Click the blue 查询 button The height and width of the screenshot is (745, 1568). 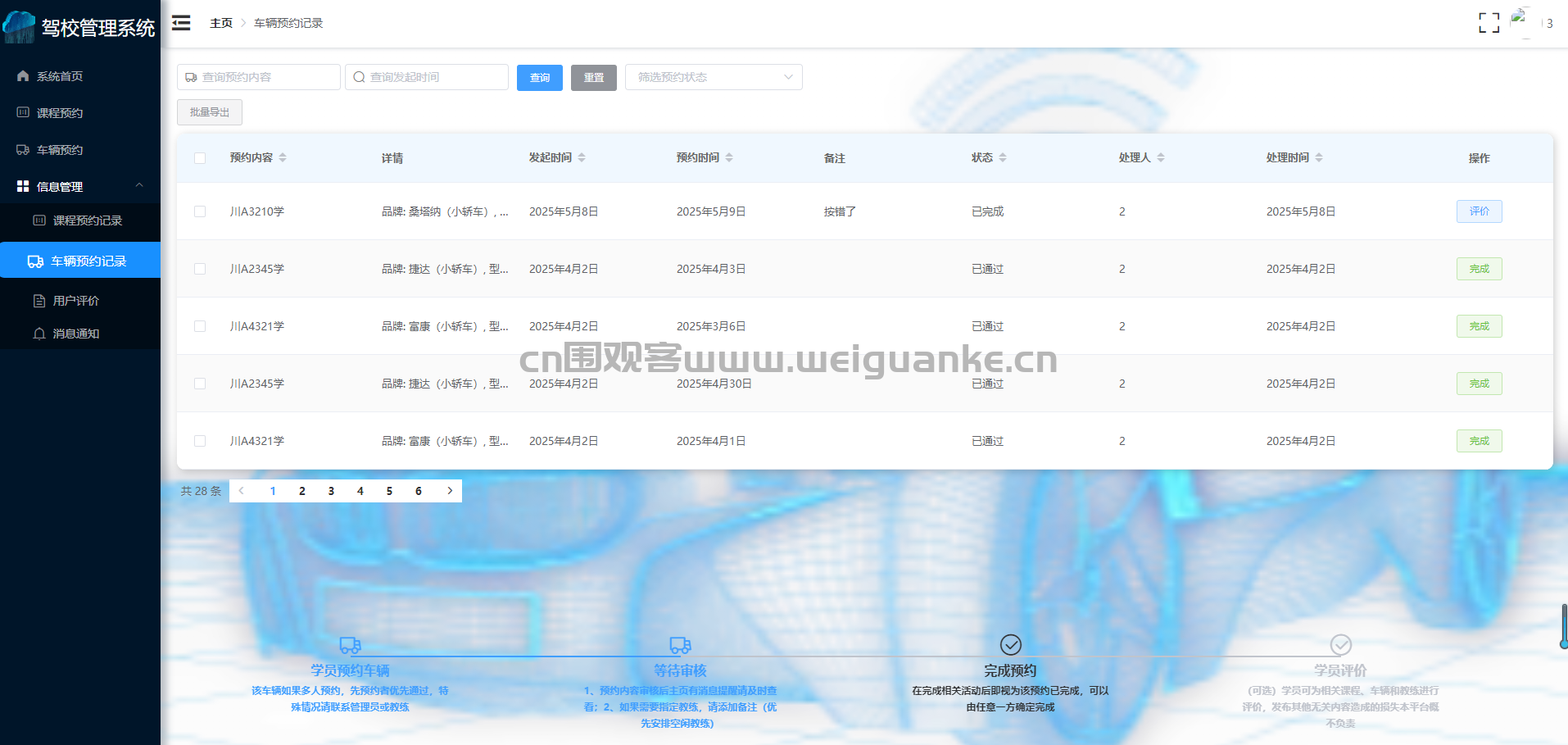(540, 78)
